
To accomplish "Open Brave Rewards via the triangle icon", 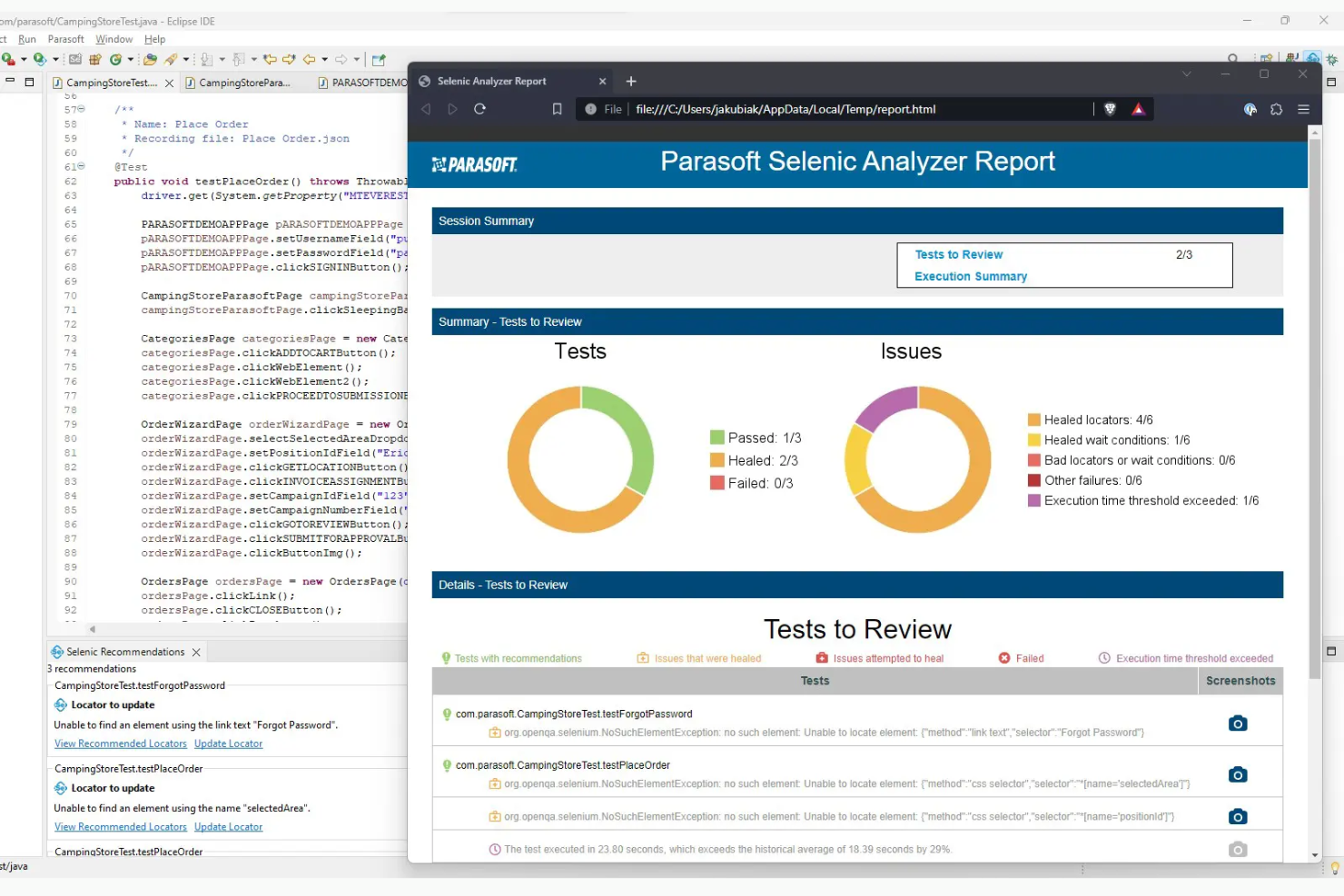I will pyautogui.click(x=1139, y=109).
